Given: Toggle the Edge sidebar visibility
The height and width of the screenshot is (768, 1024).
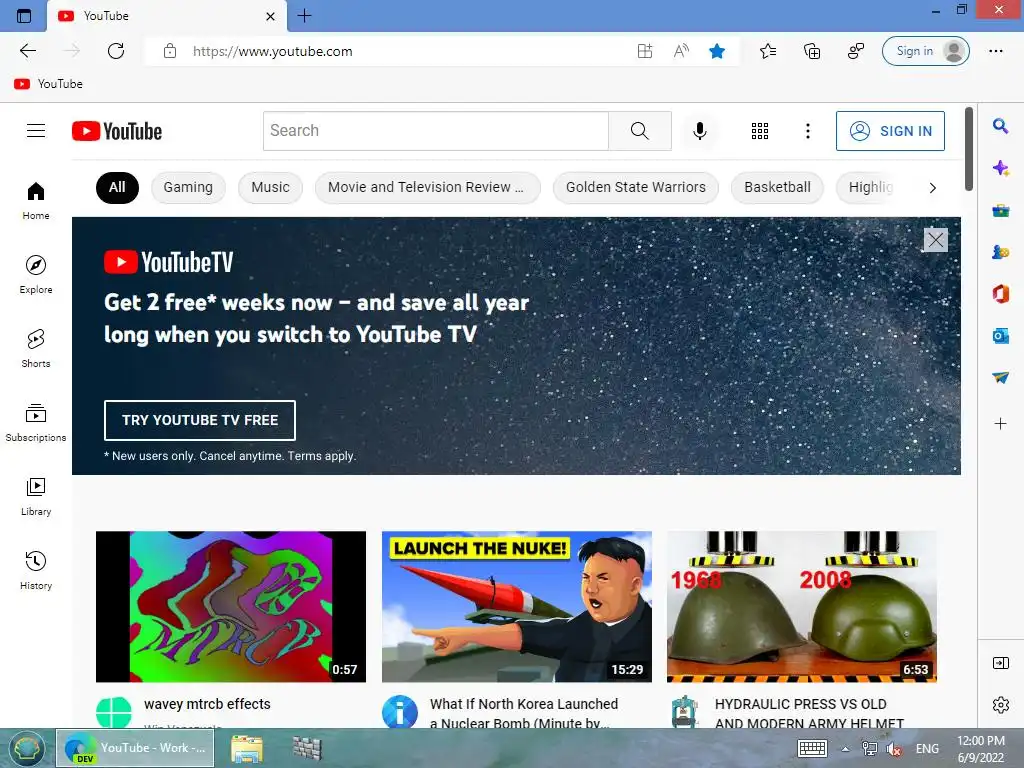Looking at the screenshot, I should [x=1000, y=664].
